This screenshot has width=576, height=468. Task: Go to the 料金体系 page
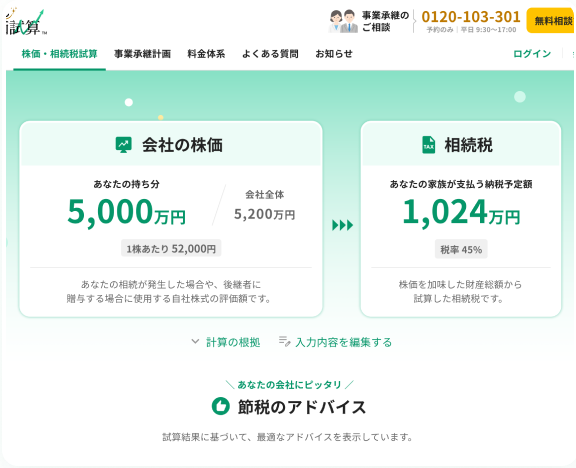click(206, 54)
